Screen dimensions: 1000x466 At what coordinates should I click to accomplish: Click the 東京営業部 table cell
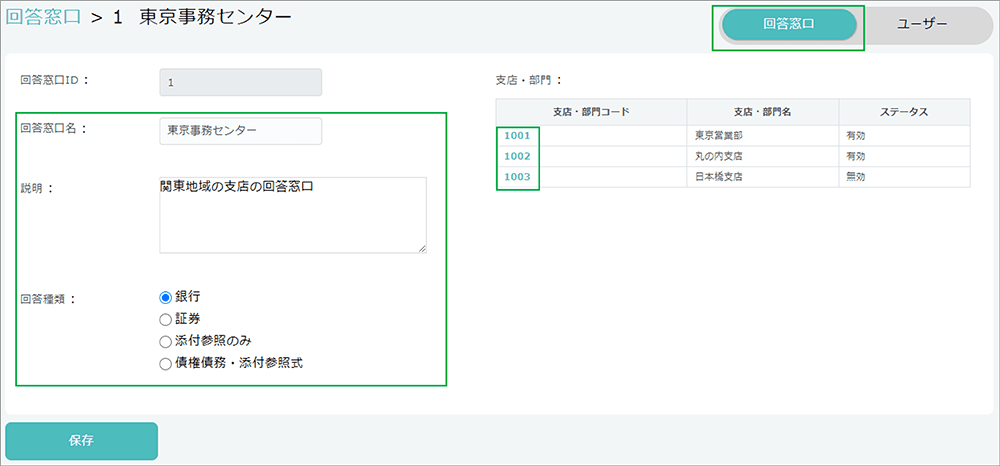717,135
